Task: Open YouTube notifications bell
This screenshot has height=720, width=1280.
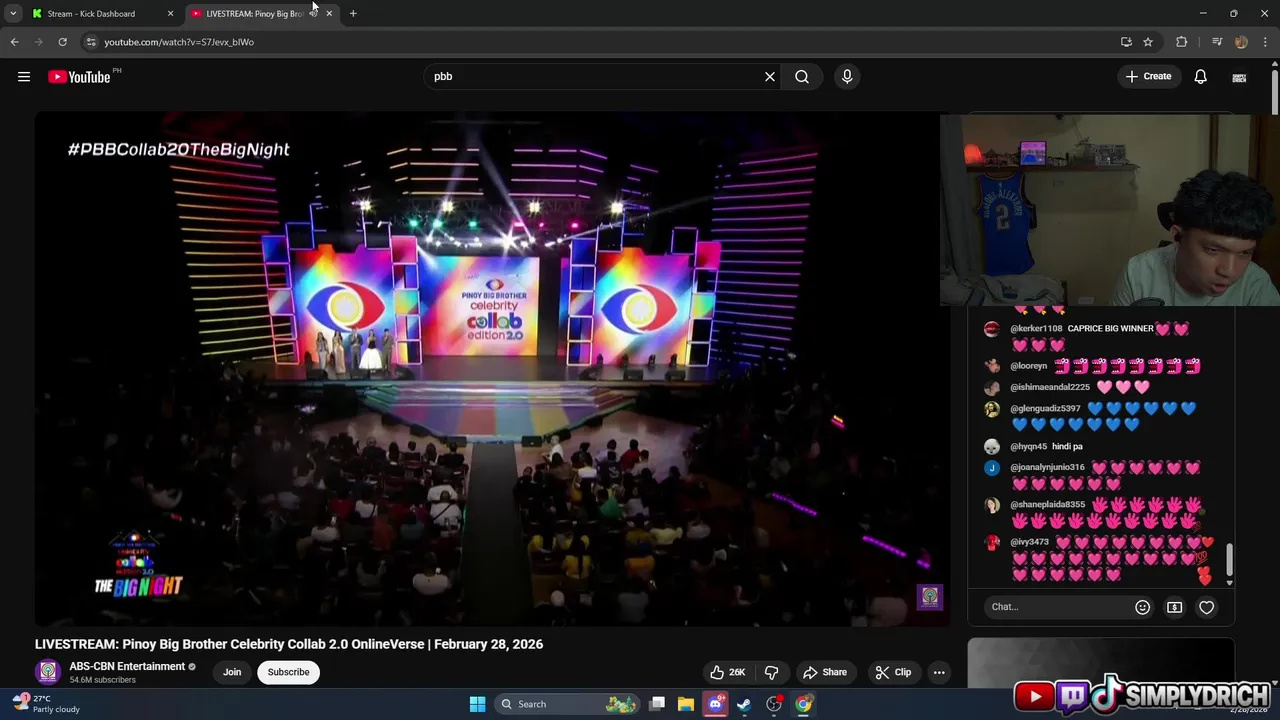Action: (1200, 77)
